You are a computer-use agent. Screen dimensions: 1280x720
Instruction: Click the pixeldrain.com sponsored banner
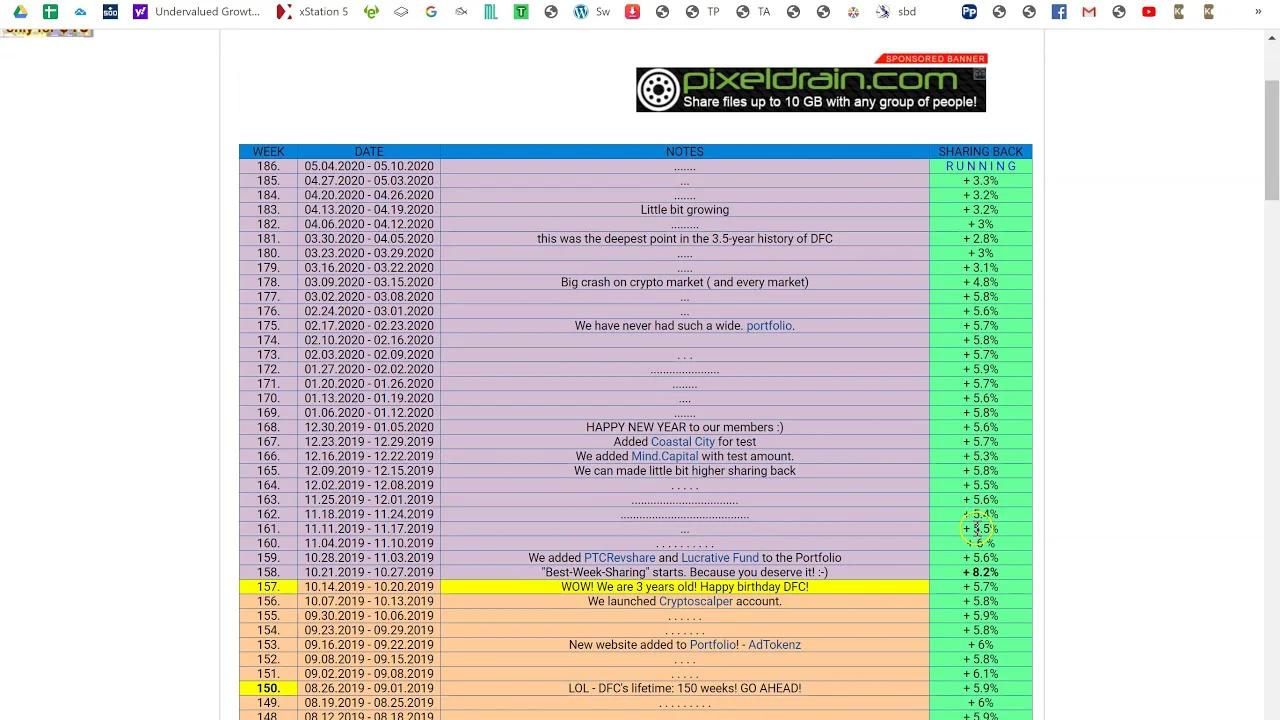(810, 89)
